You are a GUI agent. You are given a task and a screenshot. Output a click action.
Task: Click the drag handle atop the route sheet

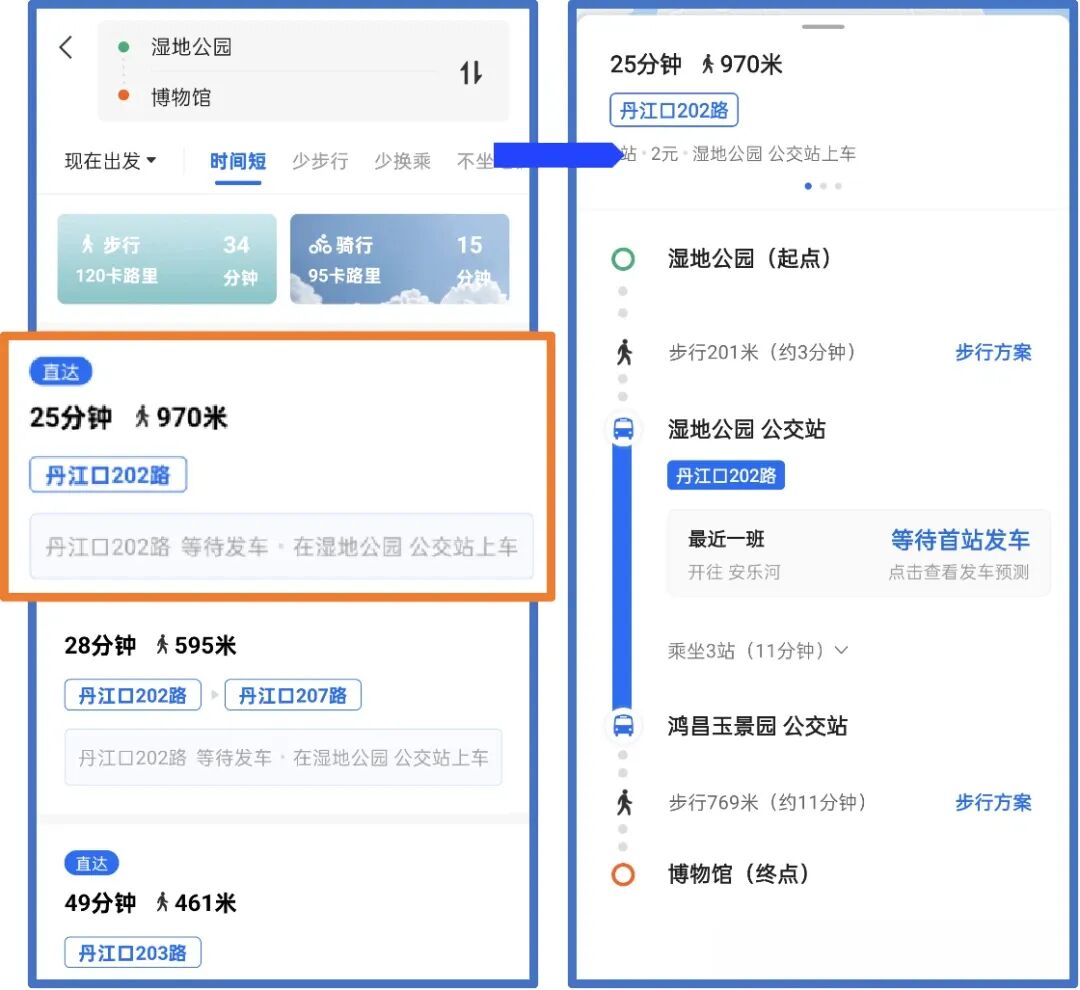click(823, 27)
